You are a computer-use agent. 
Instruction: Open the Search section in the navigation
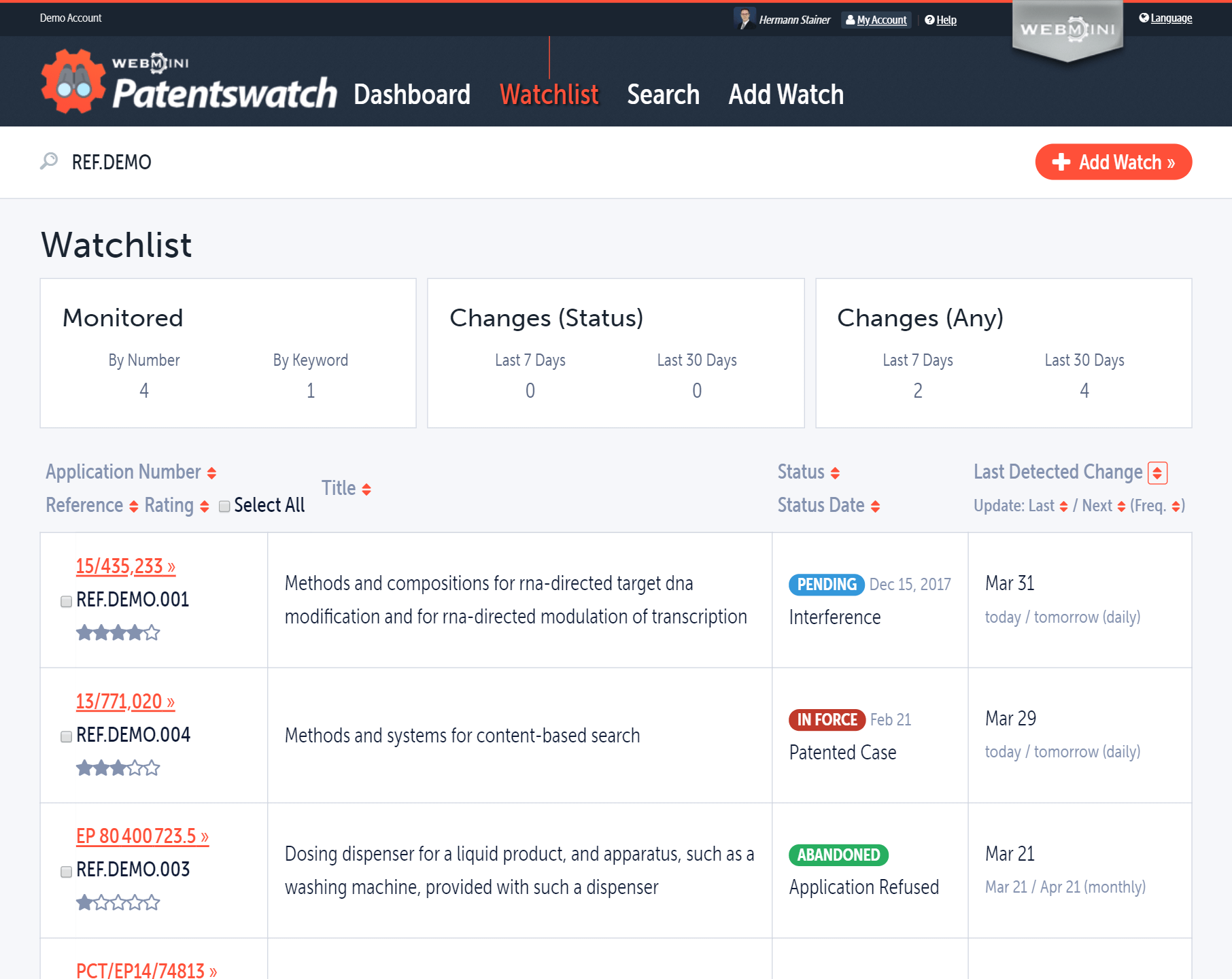(x=663, y=95)
